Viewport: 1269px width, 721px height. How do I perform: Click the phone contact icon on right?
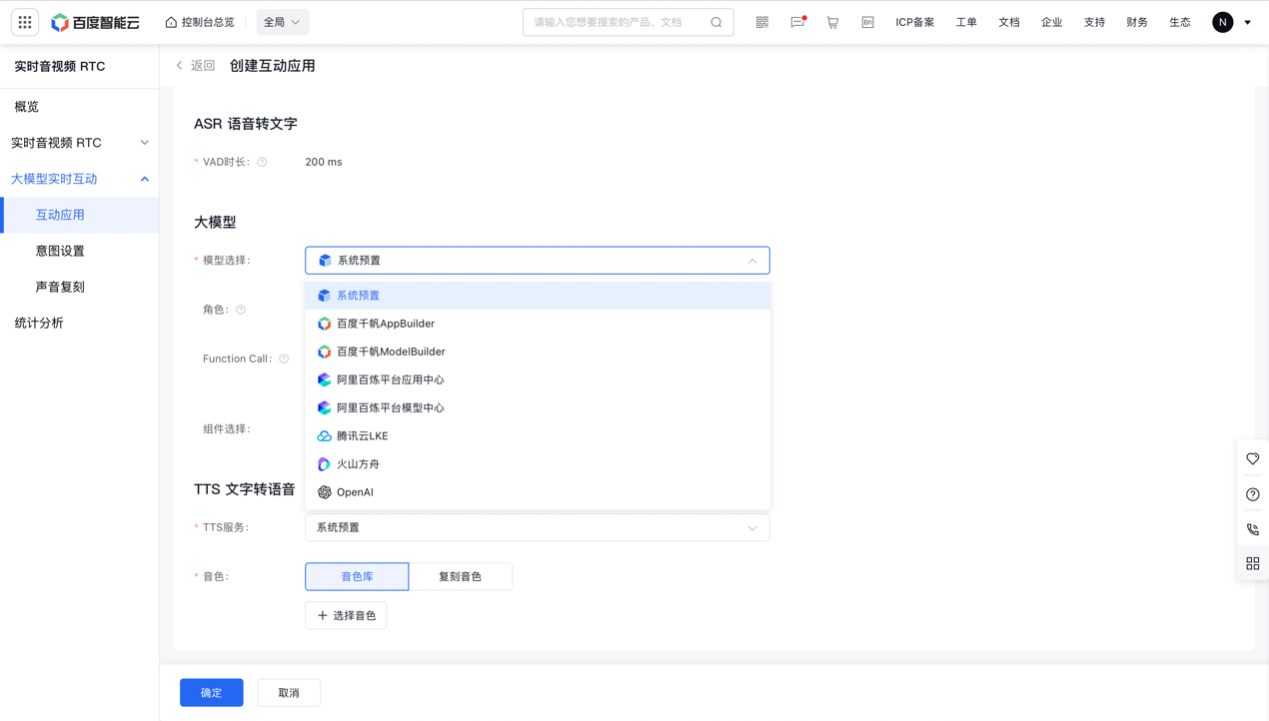click(1253, 530)
